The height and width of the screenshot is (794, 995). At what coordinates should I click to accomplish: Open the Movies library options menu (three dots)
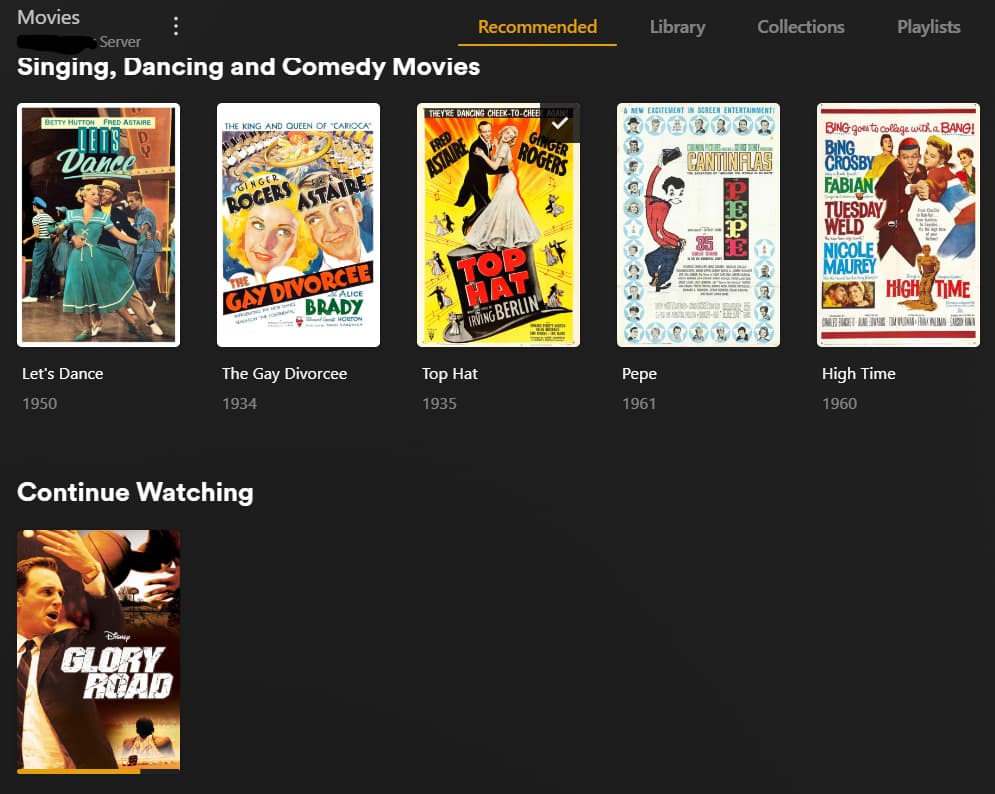click(x=176, y=26)
